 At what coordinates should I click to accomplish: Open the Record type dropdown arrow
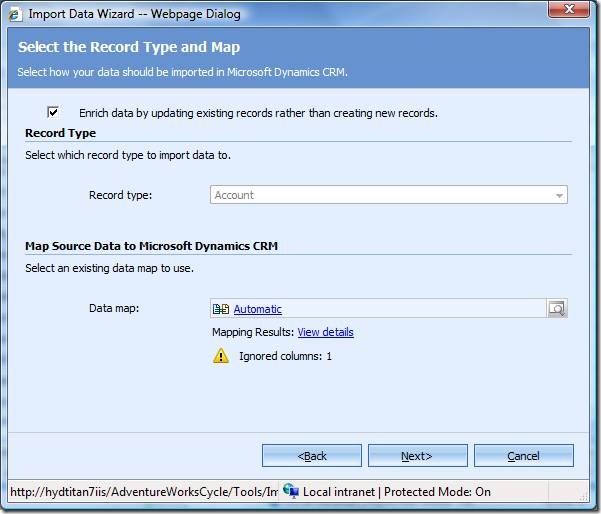(559, 196)
